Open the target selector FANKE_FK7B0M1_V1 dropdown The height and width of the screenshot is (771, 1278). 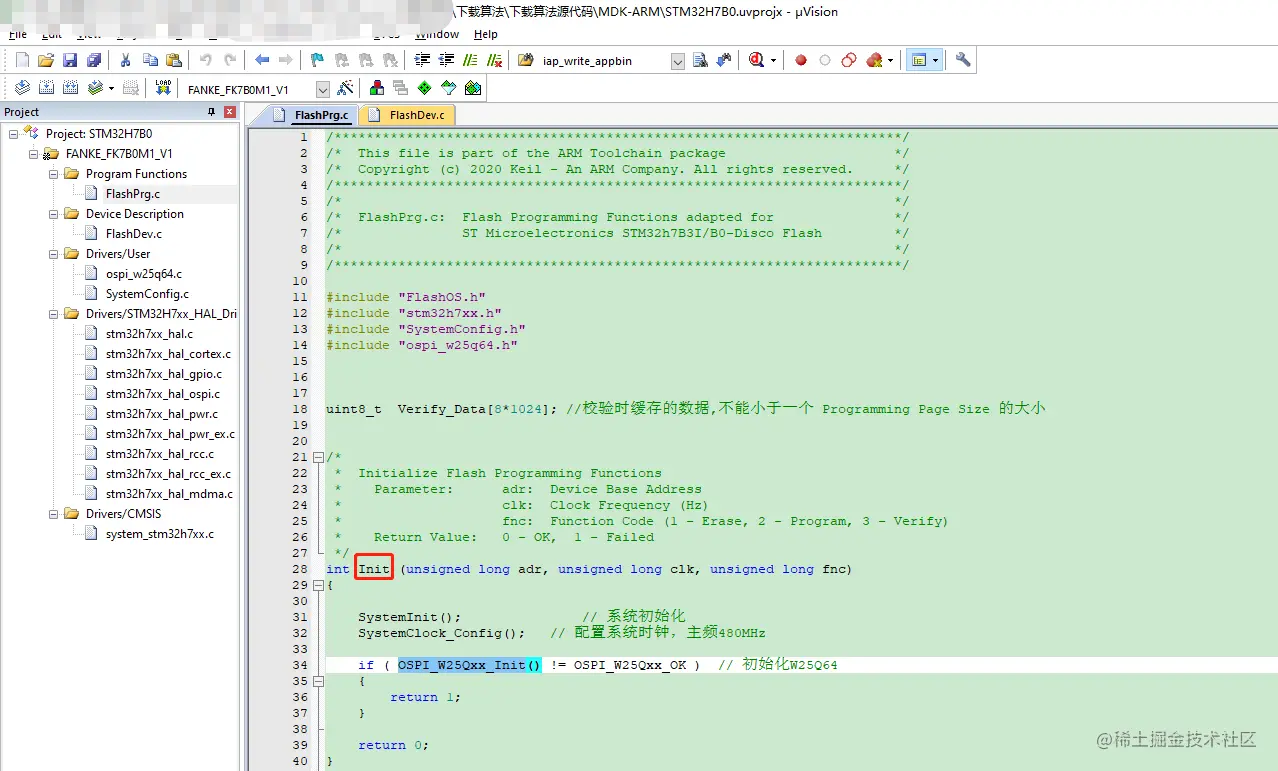(322, 89)
